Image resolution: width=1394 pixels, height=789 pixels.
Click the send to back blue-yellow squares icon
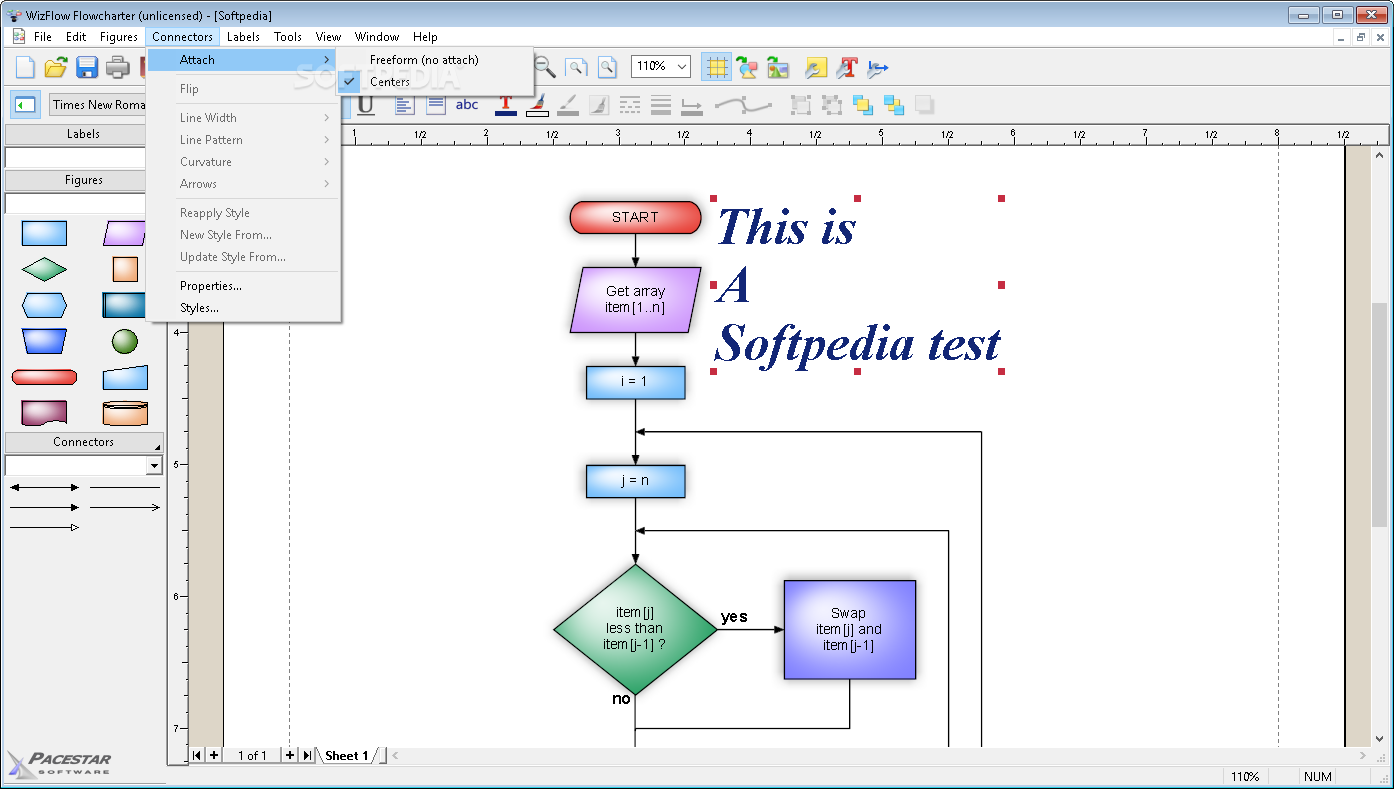click(894, 104)
